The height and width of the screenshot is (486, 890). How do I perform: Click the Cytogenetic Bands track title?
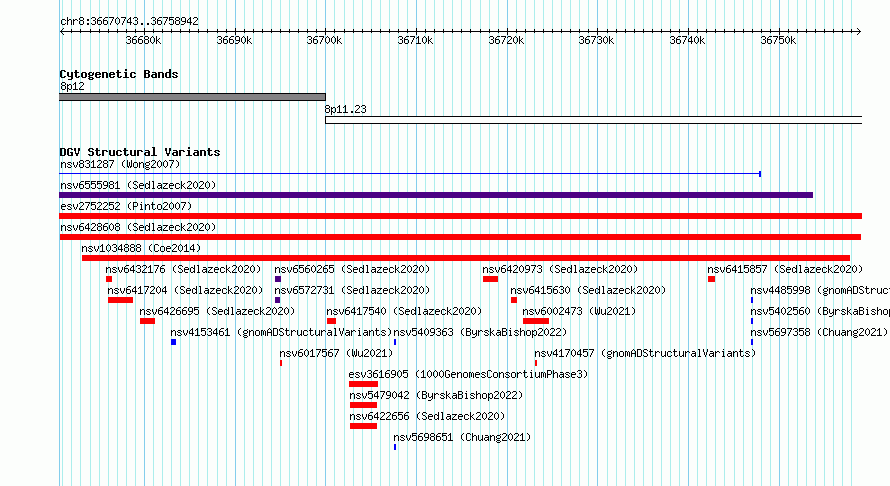pos(119,74)
